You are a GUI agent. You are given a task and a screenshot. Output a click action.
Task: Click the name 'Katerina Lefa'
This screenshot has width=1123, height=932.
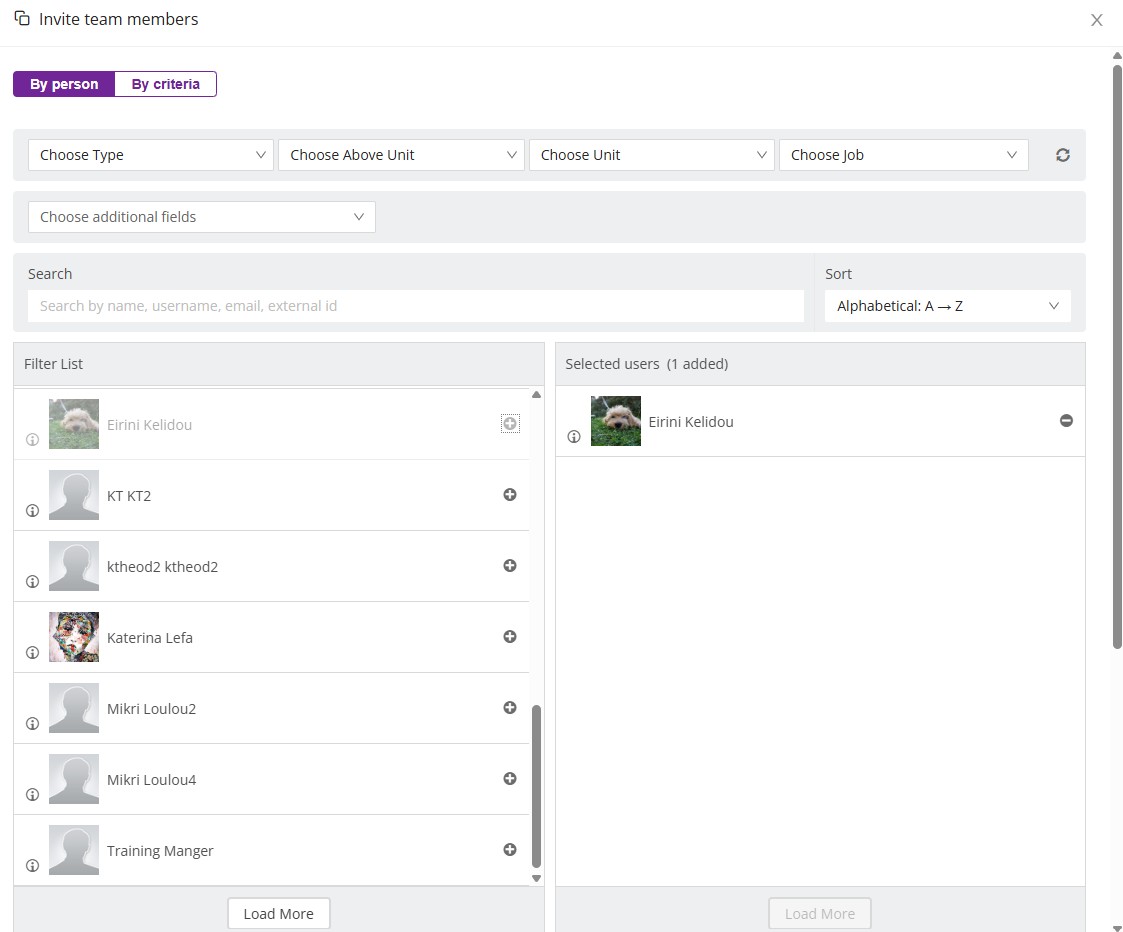tap(150, 638)
